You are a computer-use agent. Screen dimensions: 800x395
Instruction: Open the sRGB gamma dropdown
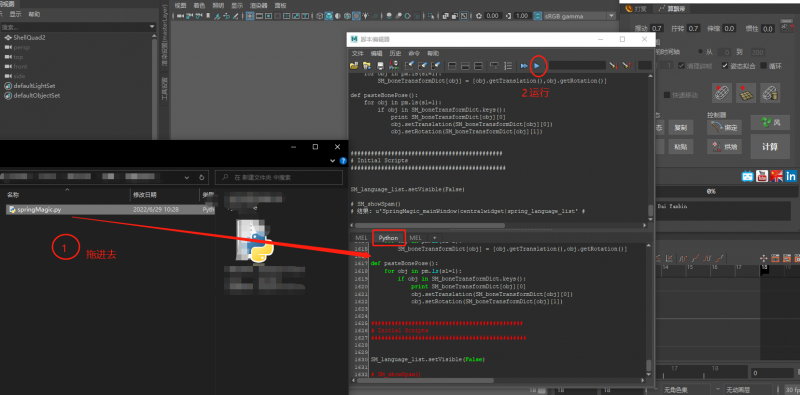pyautogui.click(x=612, y=16)
